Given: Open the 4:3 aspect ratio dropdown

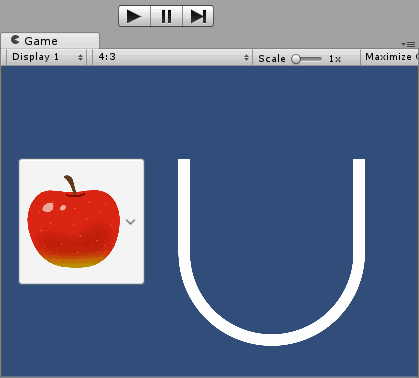Looking at the screenshot, I should click(x=172, y=57).
